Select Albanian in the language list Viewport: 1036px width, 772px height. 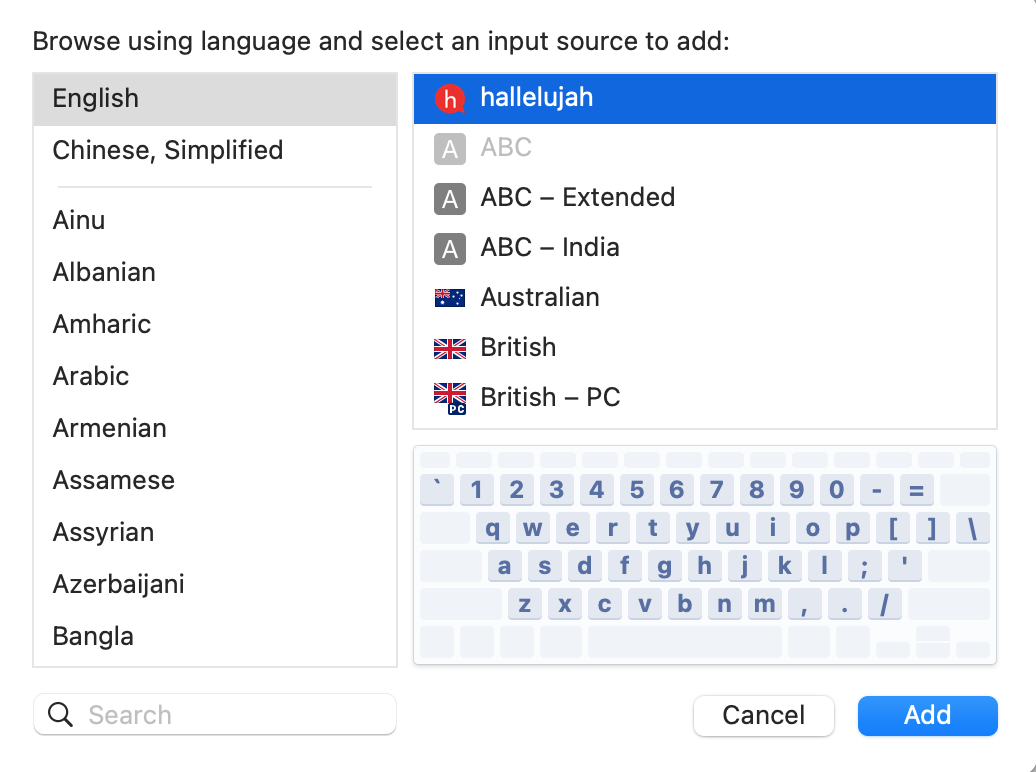(215, 272)
